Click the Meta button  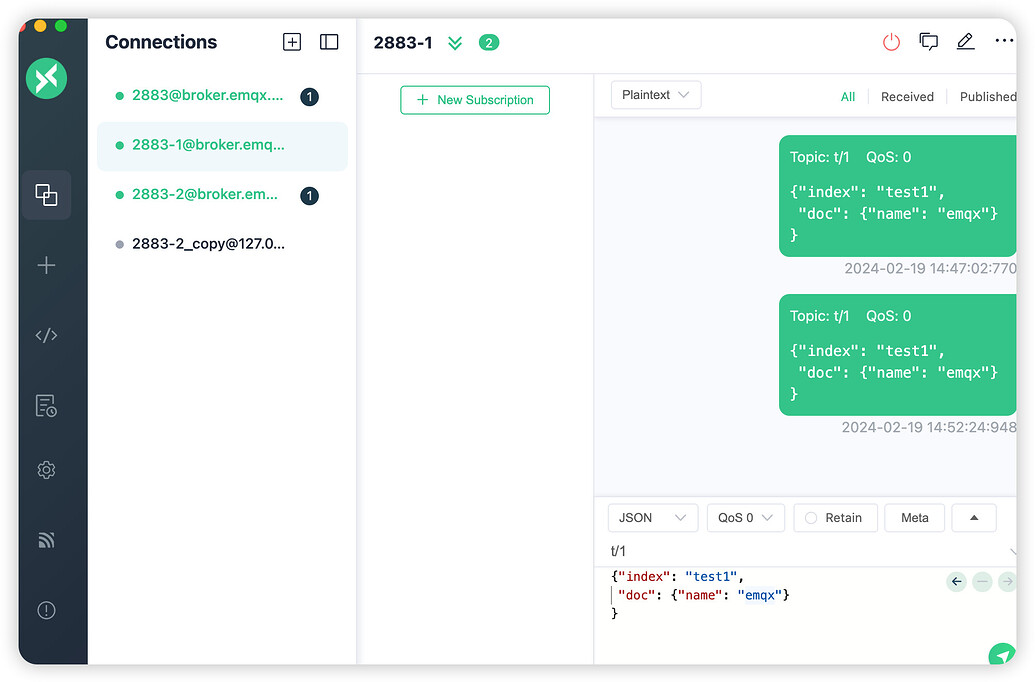point(914,518)
